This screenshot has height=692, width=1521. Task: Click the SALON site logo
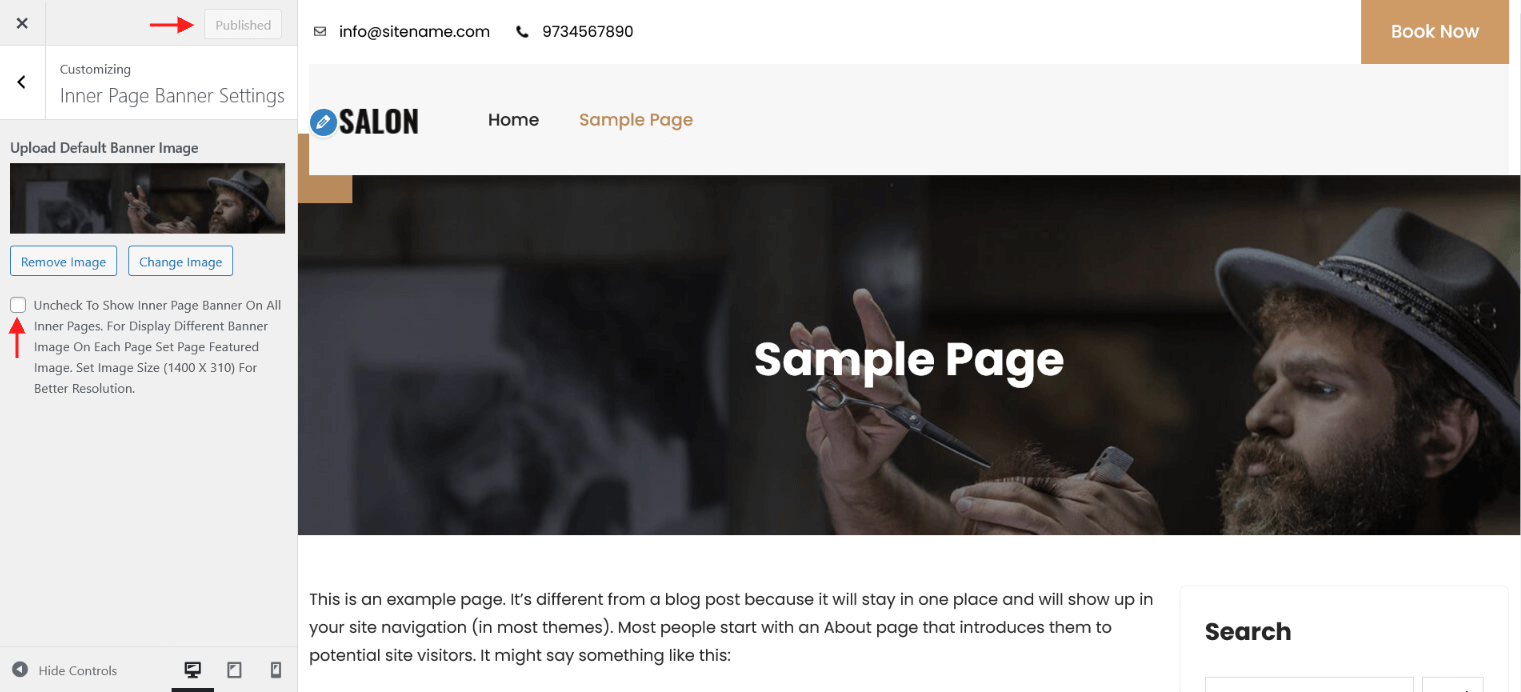click(378, 122)
